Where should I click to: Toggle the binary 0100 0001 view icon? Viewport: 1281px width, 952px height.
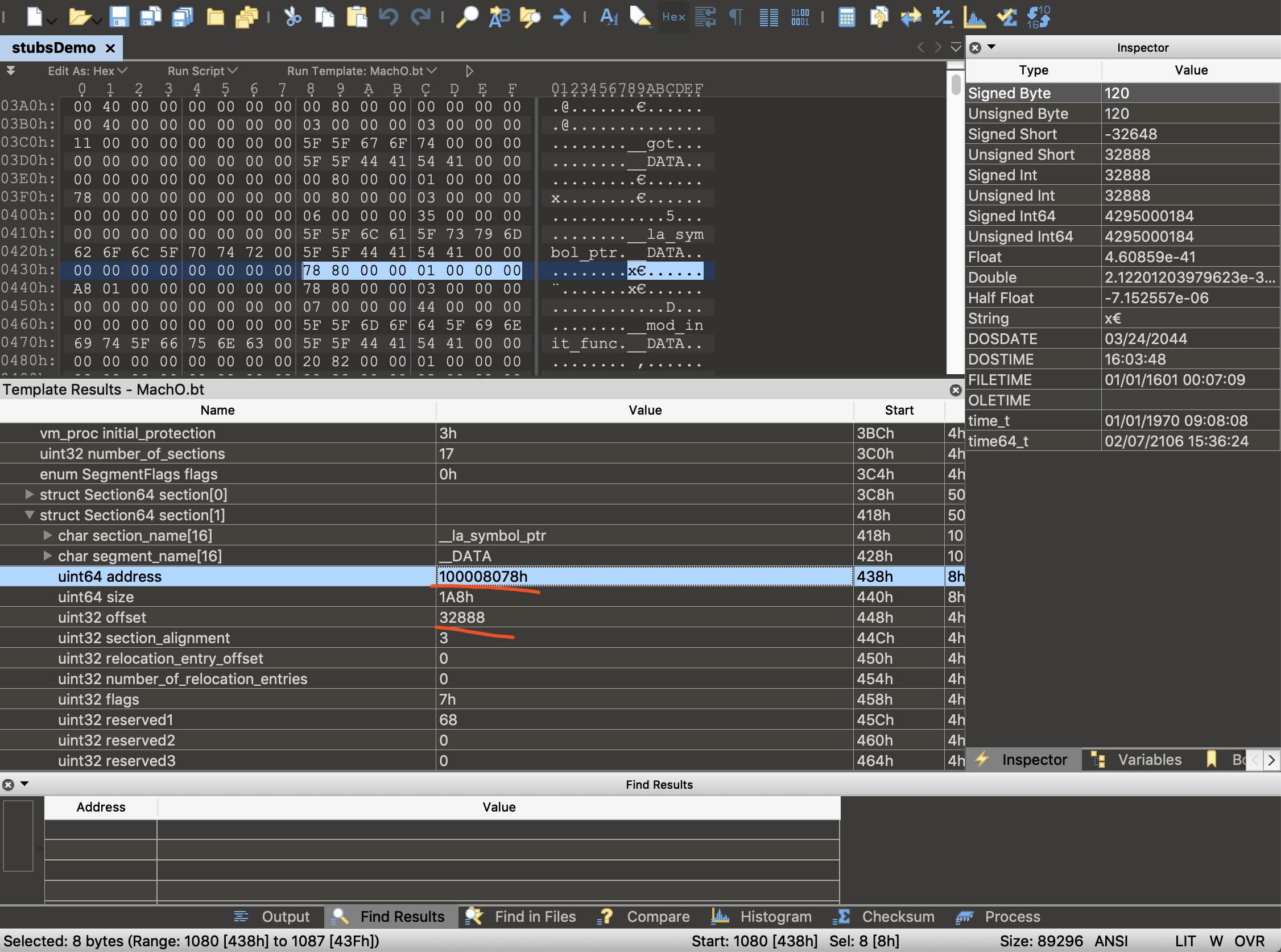(800, 16)
